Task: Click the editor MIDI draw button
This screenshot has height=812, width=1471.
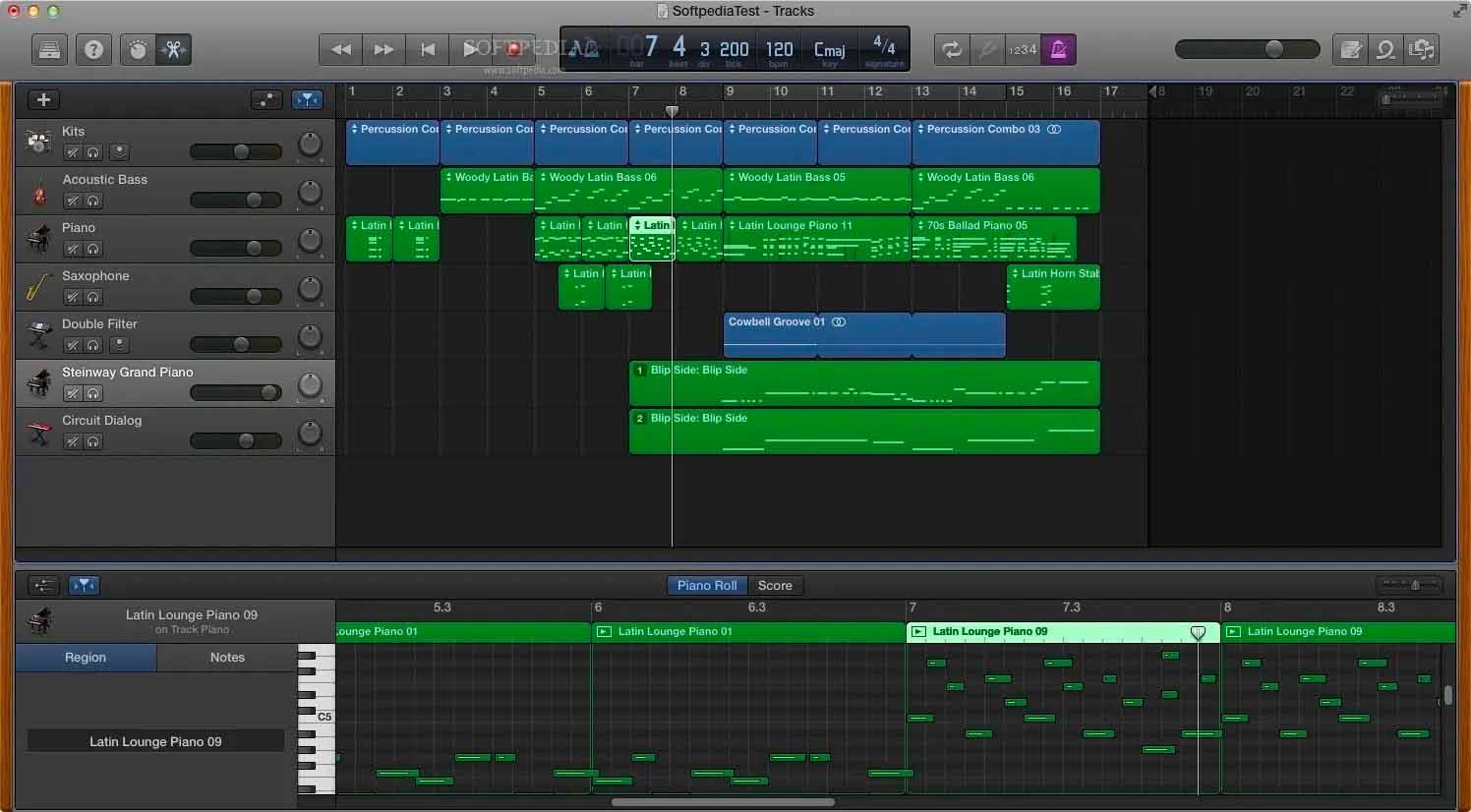Action: (43, 585)
